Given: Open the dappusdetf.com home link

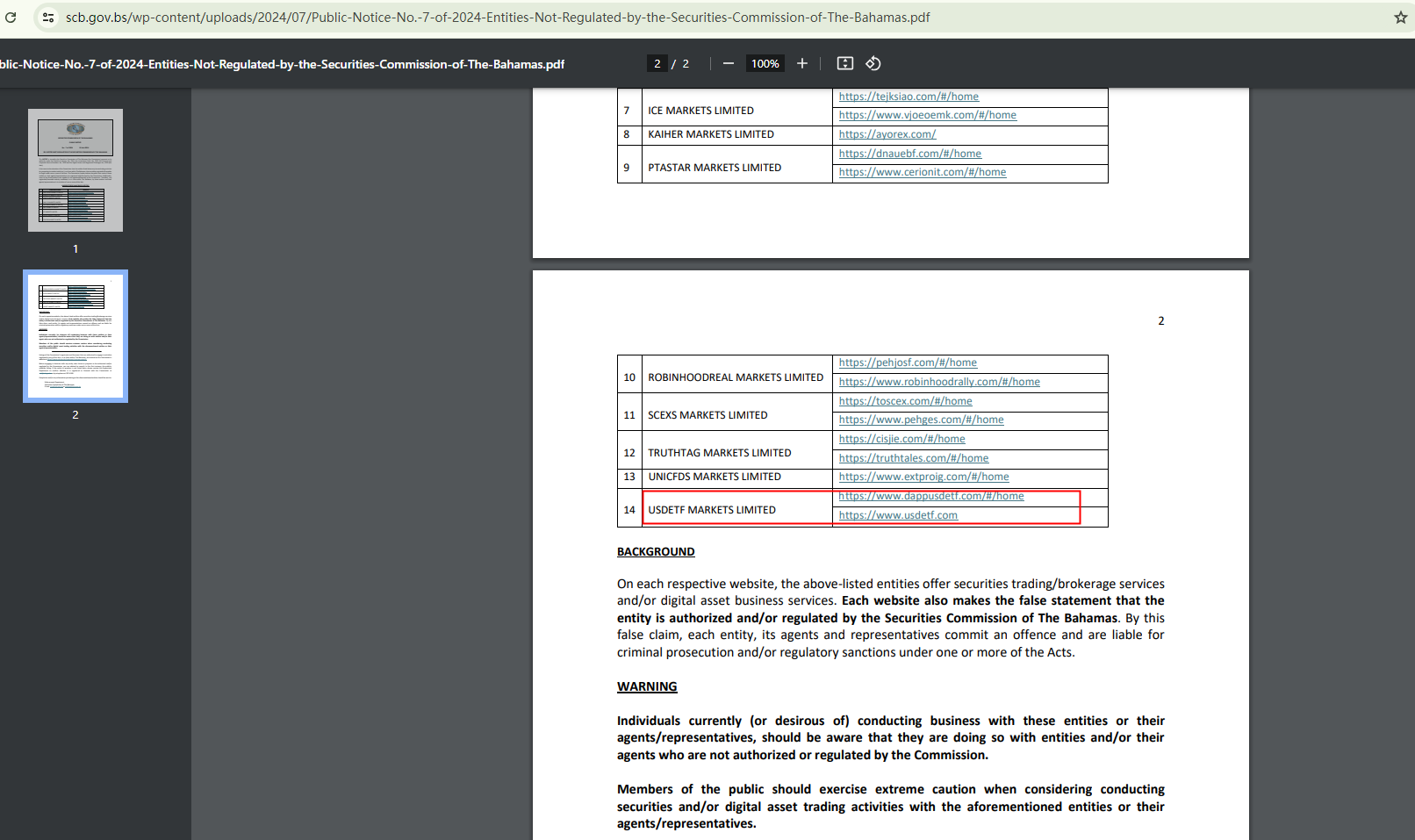Looking at the screenshot, I should click(930, 496).
